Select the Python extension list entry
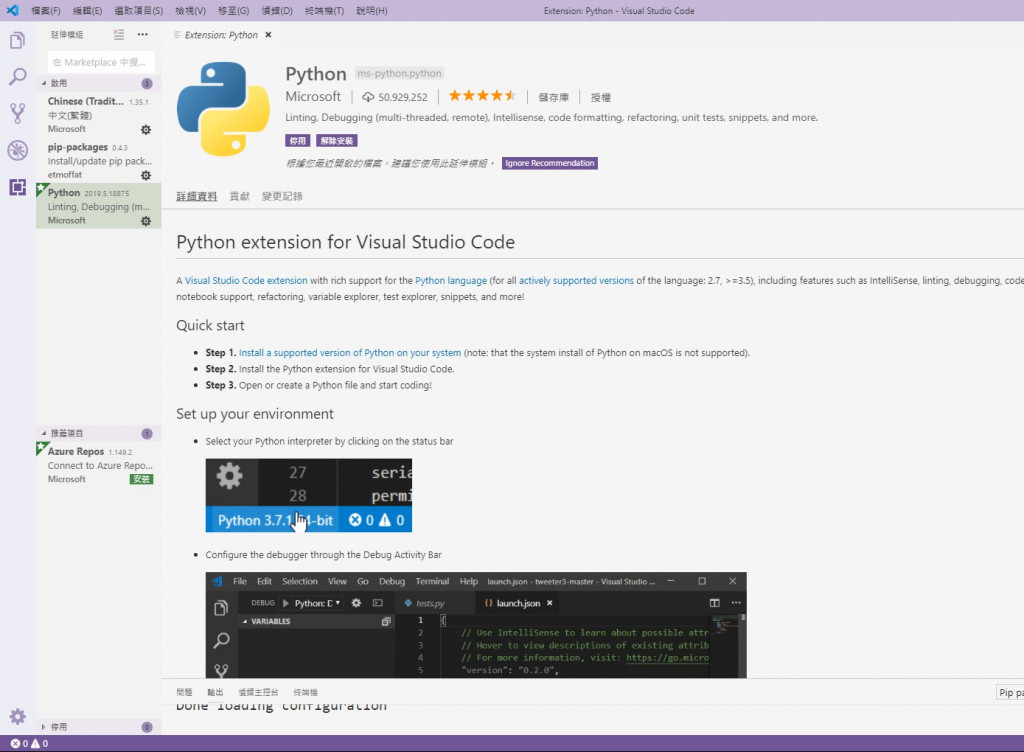Viewport: 1024px width, 752px height. [x=99, y=206]
